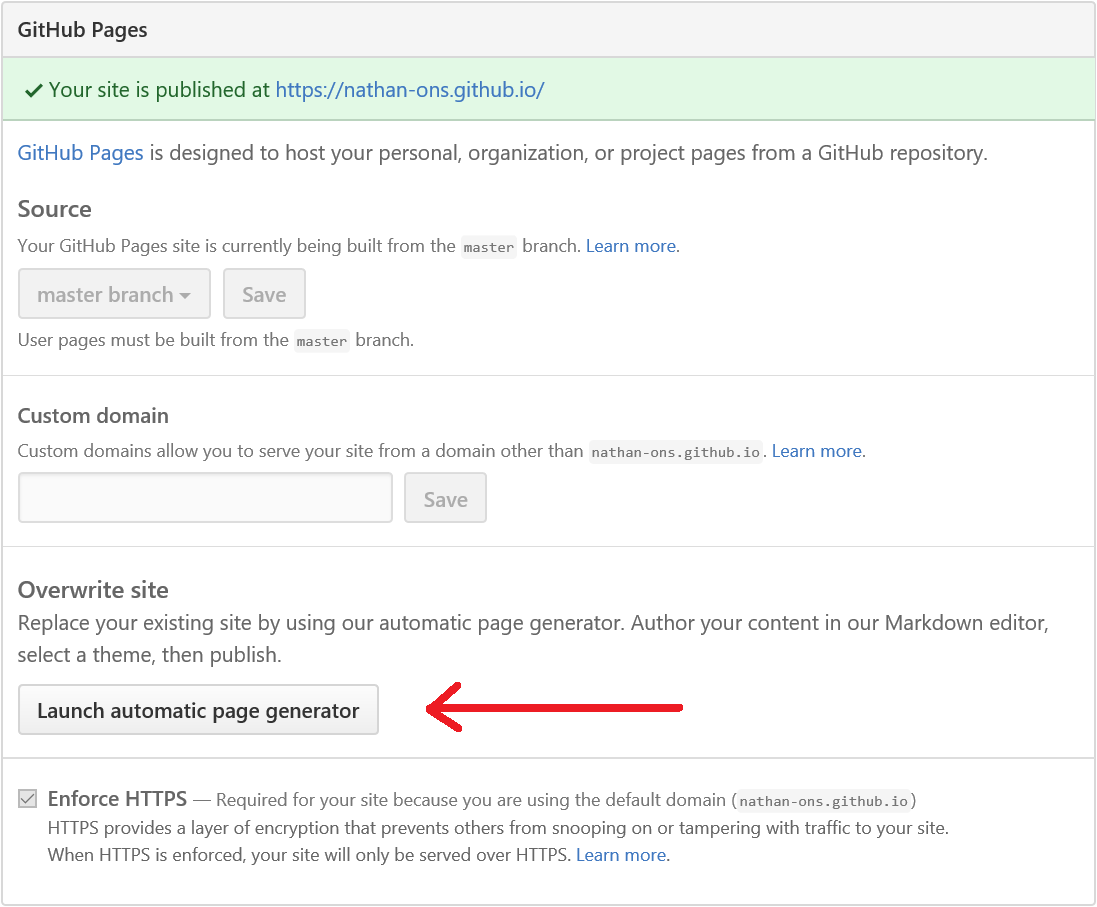Click Save button next to custom domain field

tap(445, 498)
